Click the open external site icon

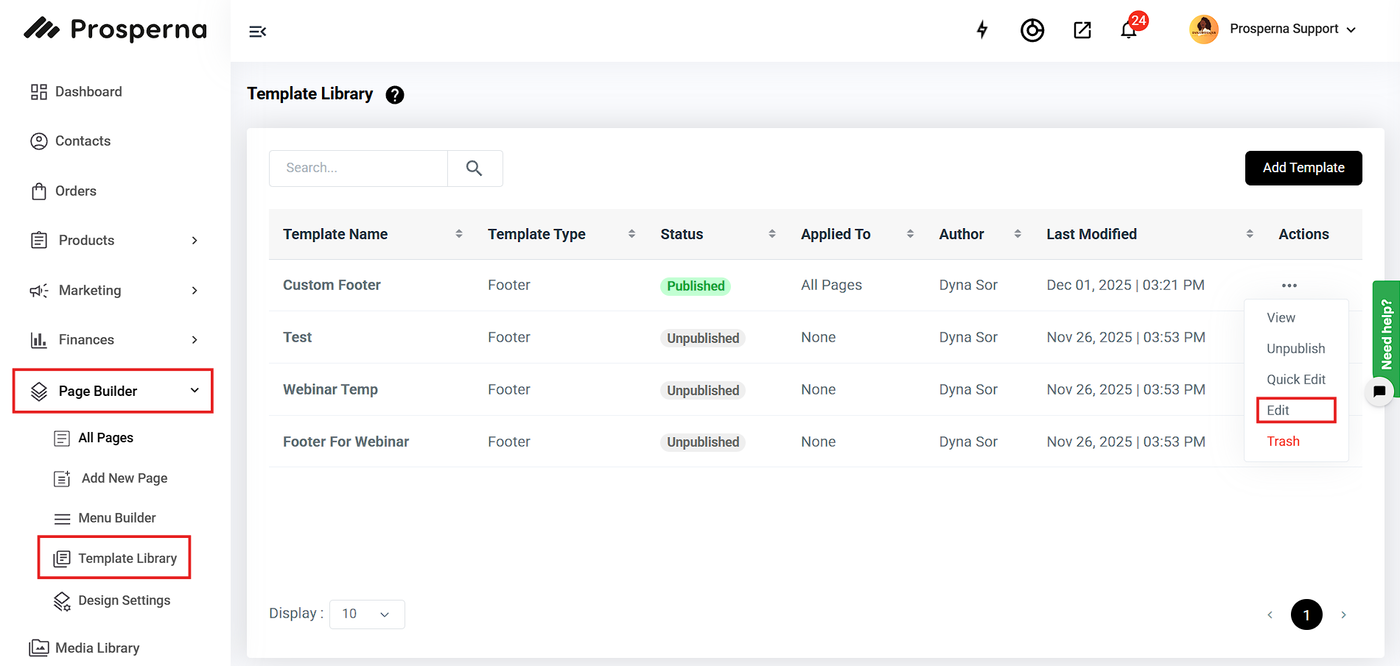click(x=1082, y=30)
